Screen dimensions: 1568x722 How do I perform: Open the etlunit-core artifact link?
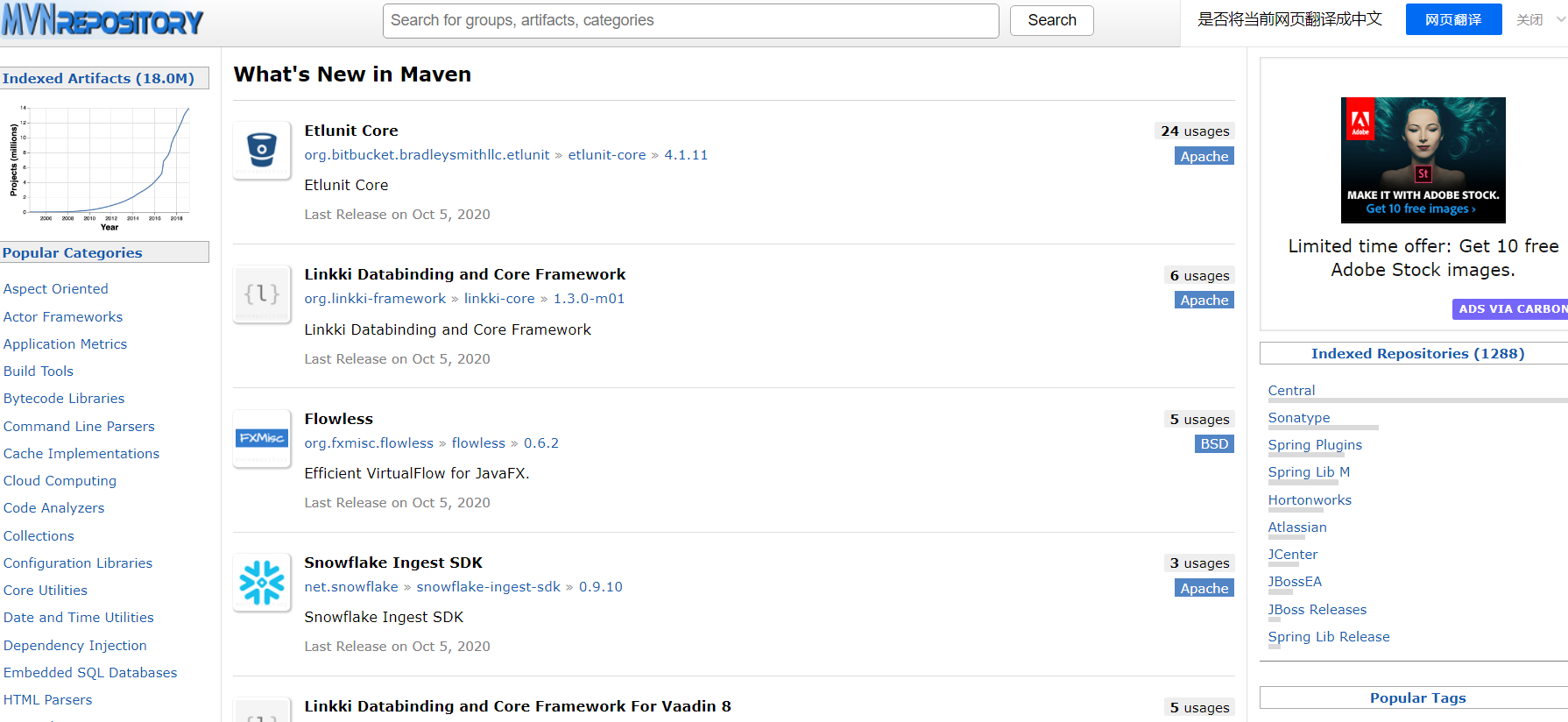coord(607,155)
